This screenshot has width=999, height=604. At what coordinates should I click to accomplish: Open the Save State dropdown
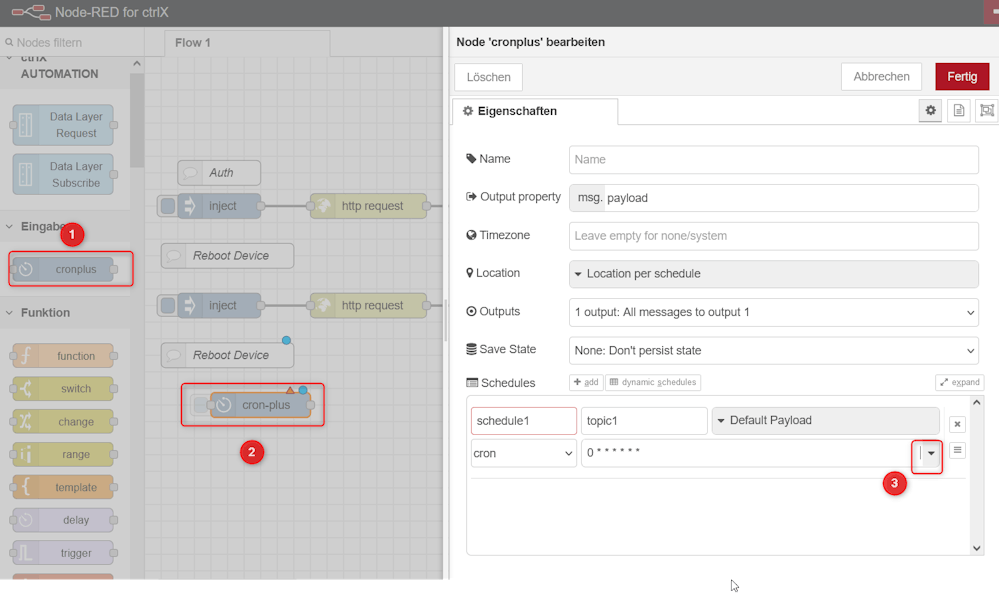pyautogui.click(x=773, y=350)
